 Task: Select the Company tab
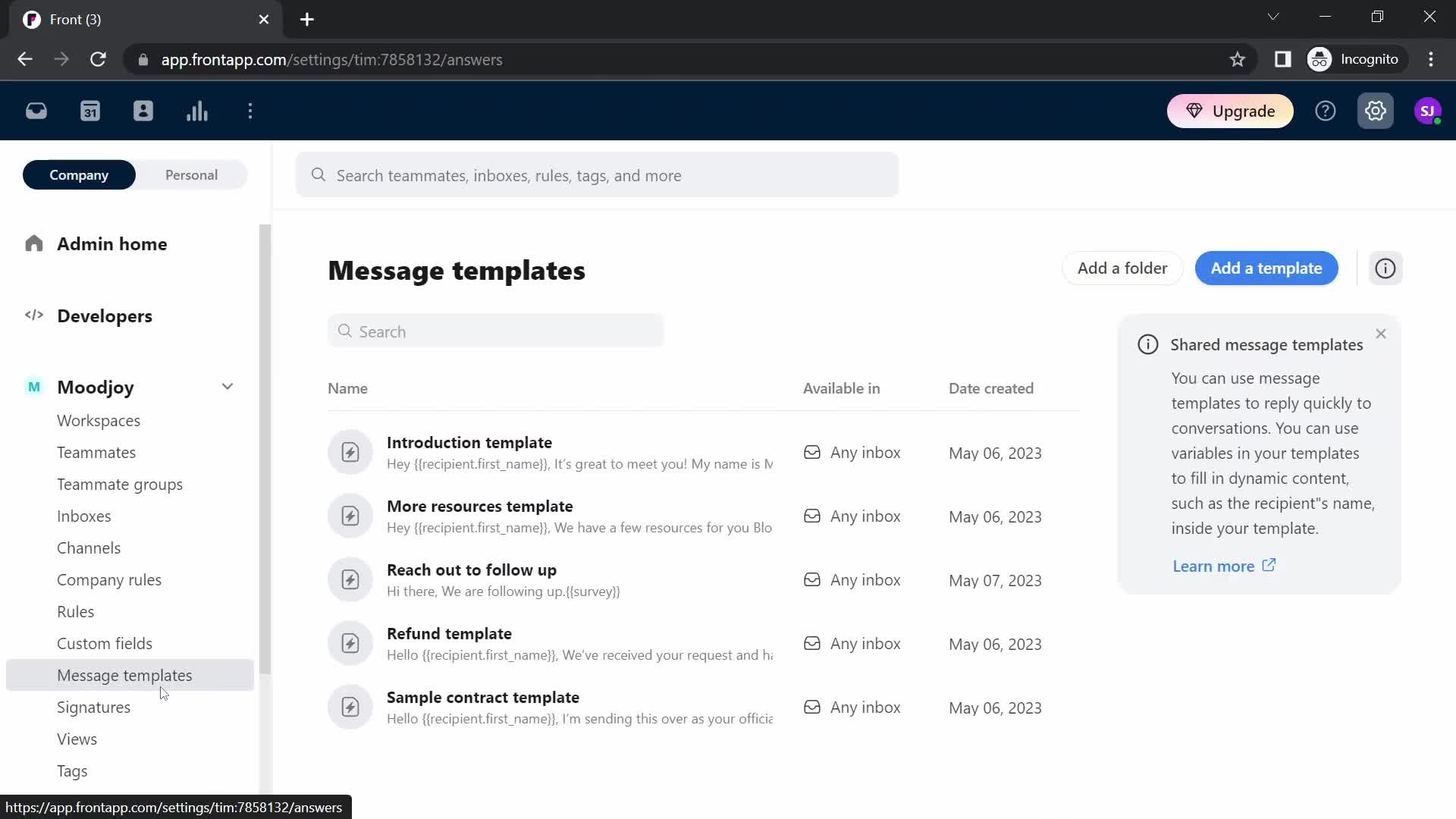click(79, 175)
